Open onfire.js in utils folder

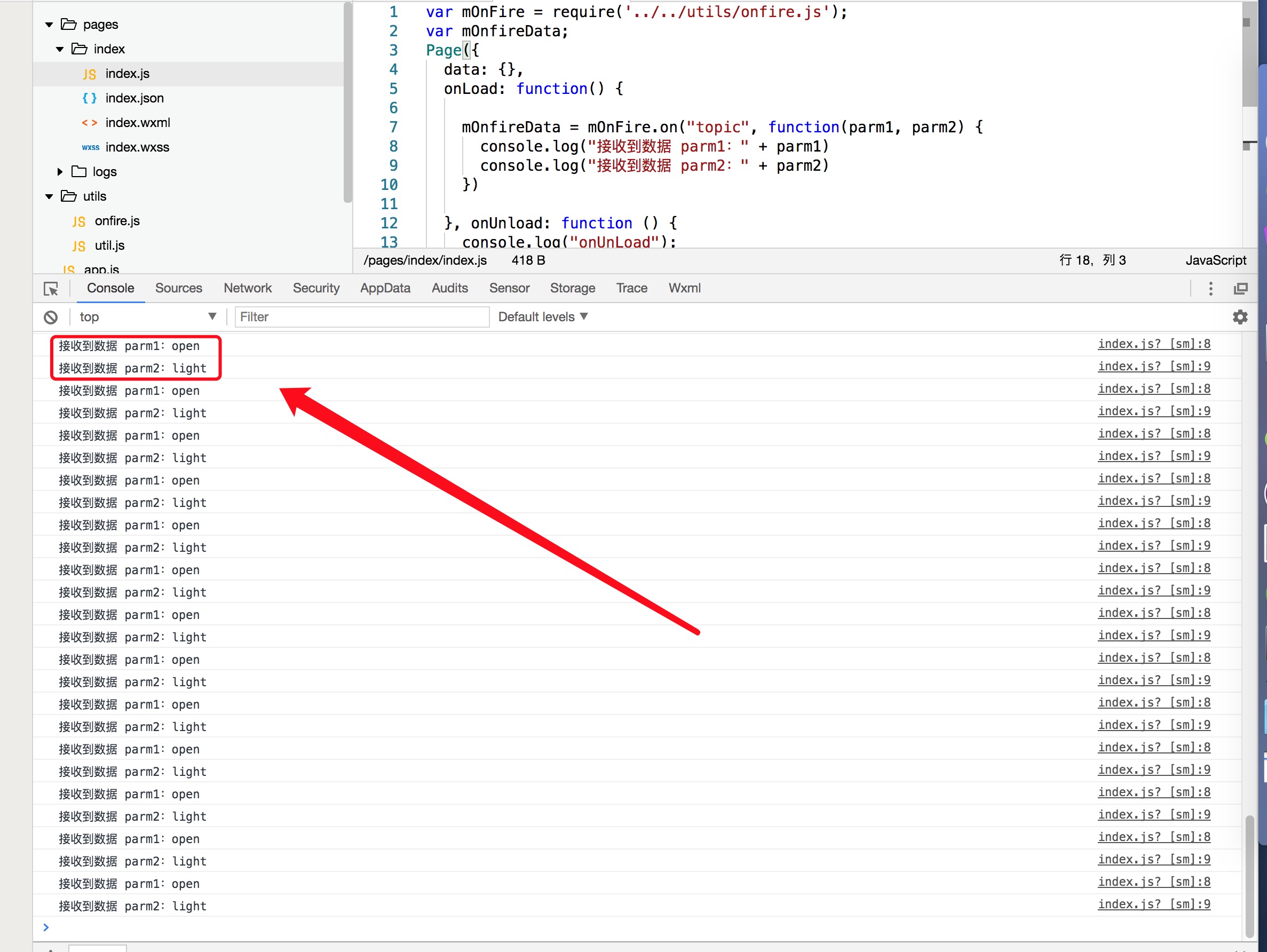click(117, 221)
